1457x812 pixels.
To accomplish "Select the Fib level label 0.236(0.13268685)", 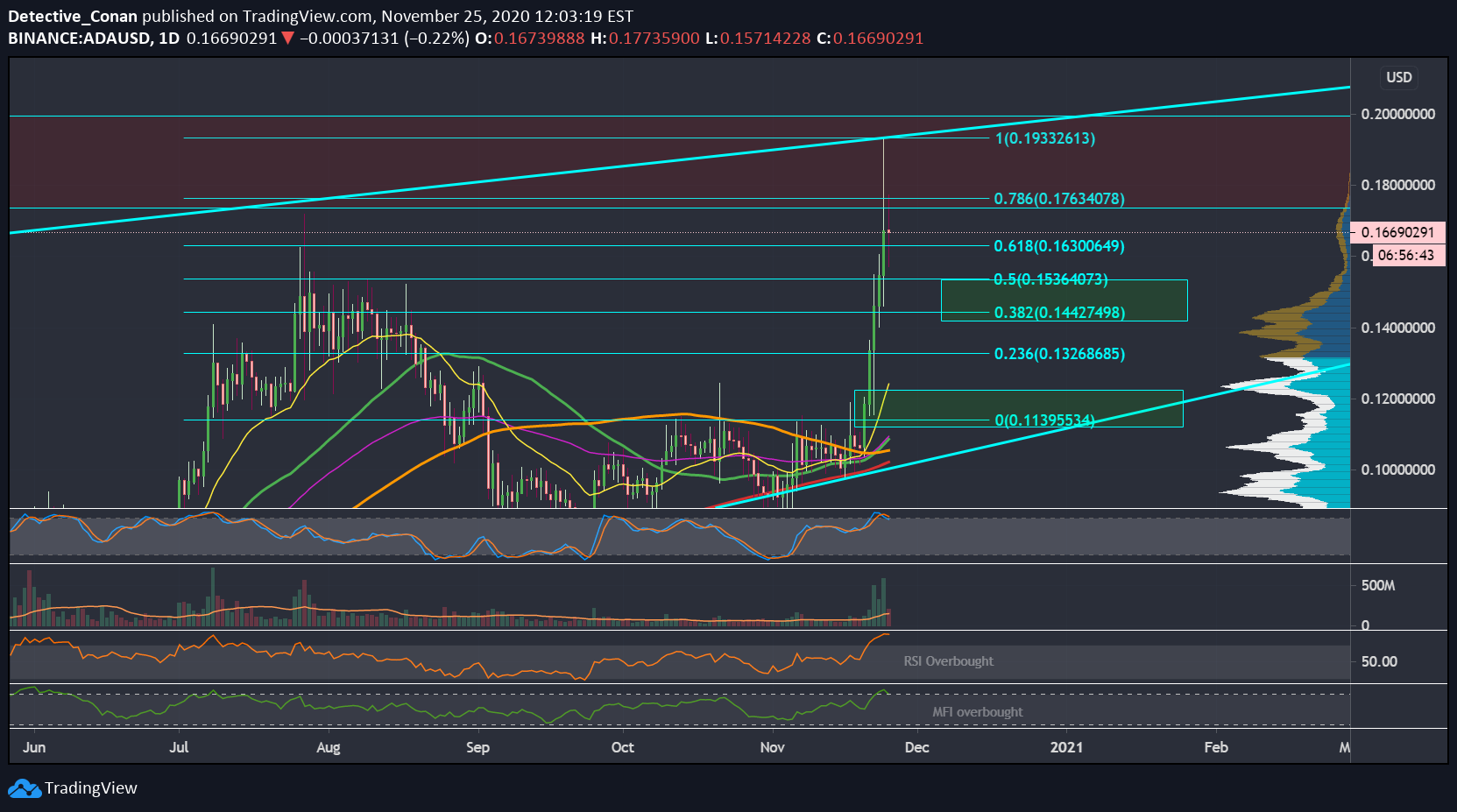I will (x=1058, y=354).
